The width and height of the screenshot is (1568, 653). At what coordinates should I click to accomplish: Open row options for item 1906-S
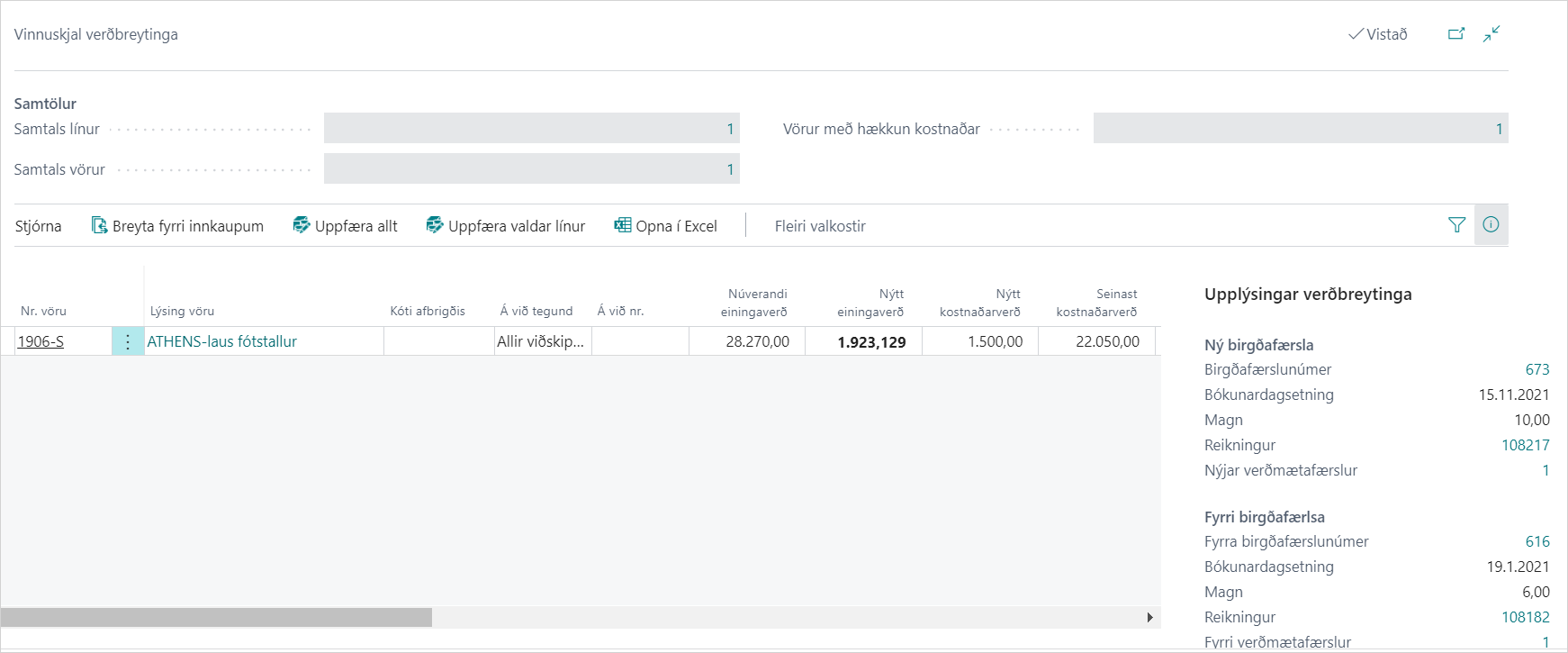tap(128, 341)
